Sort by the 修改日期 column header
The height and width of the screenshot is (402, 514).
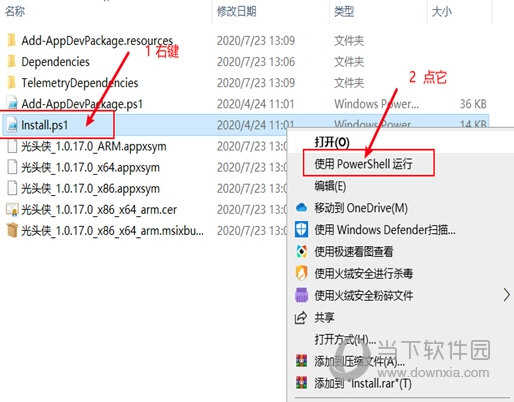236,11
